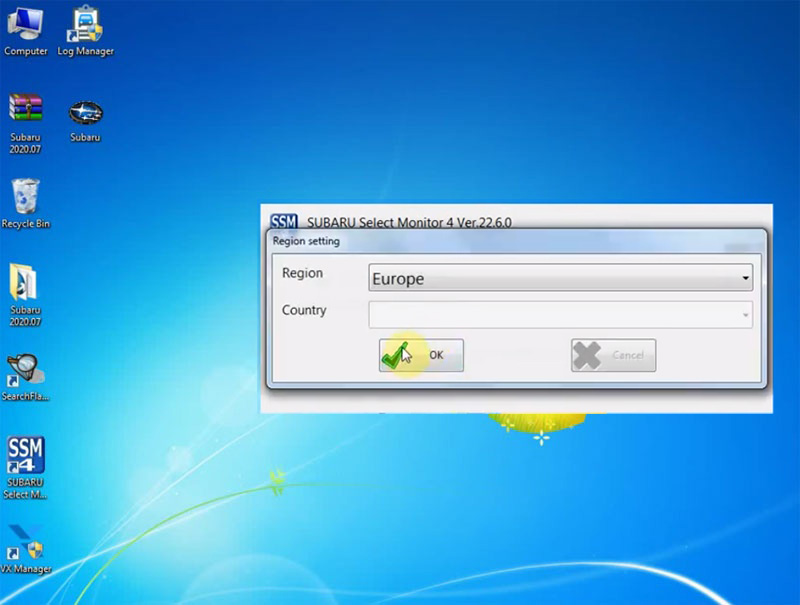Click the Subaru logo desktop shortcut
Image resolution: width=800 pixels, height=605 pixels.
pyautogui.click(x=85, y=121)
